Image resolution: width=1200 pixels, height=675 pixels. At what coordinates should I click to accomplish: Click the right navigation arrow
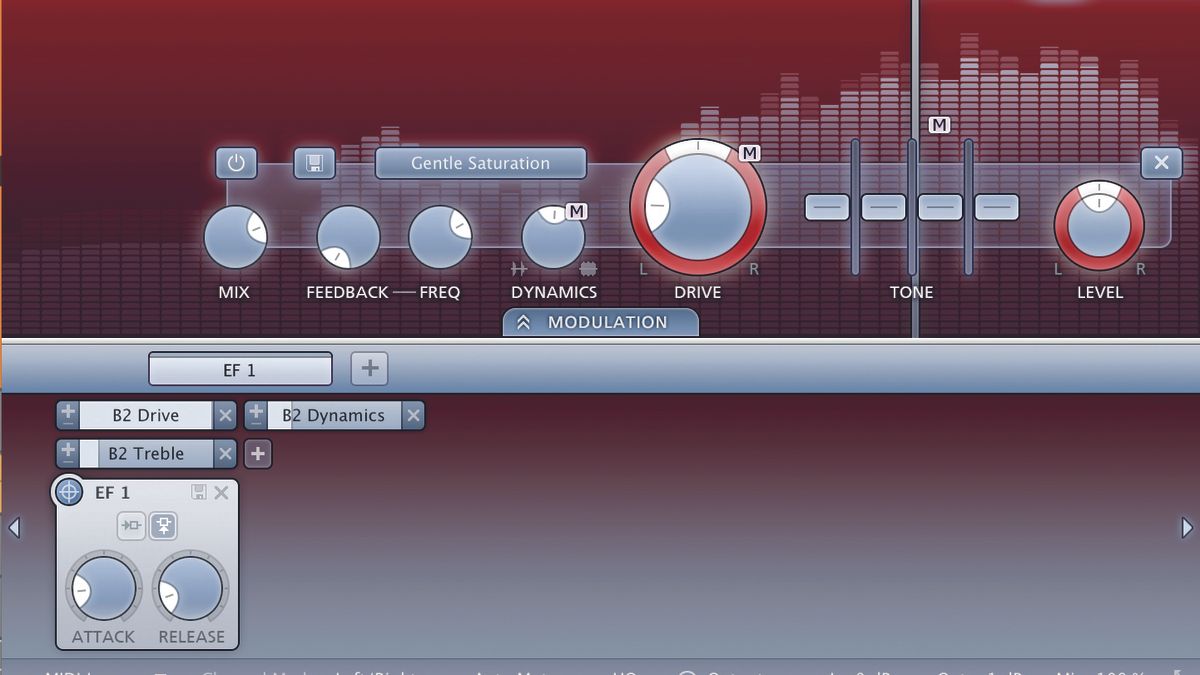pyautogui.click(x=1185, y=528)
